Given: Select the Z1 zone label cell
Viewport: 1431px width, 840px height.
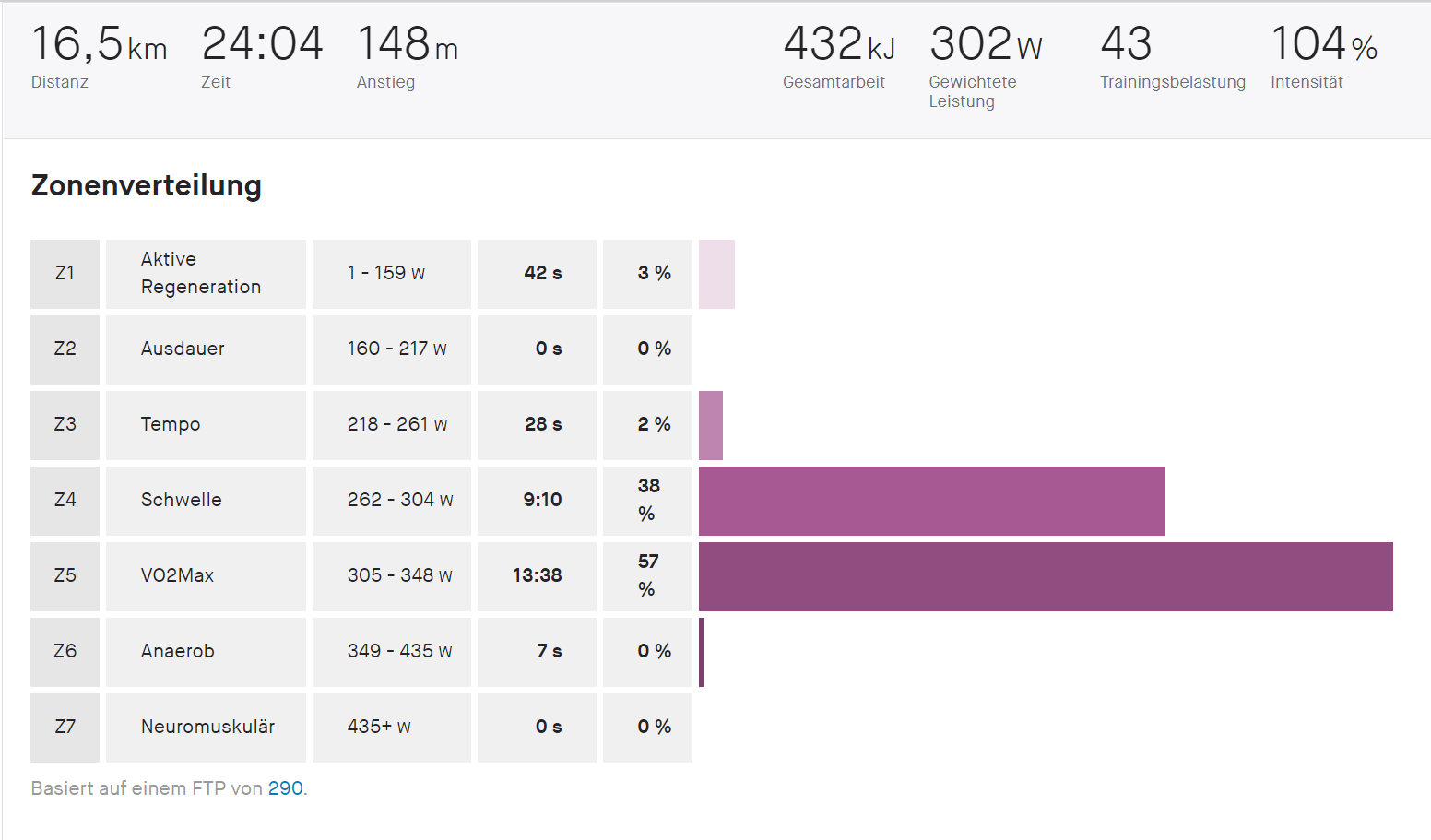Looking at the screenshot, I should click(x=65, y=274).
